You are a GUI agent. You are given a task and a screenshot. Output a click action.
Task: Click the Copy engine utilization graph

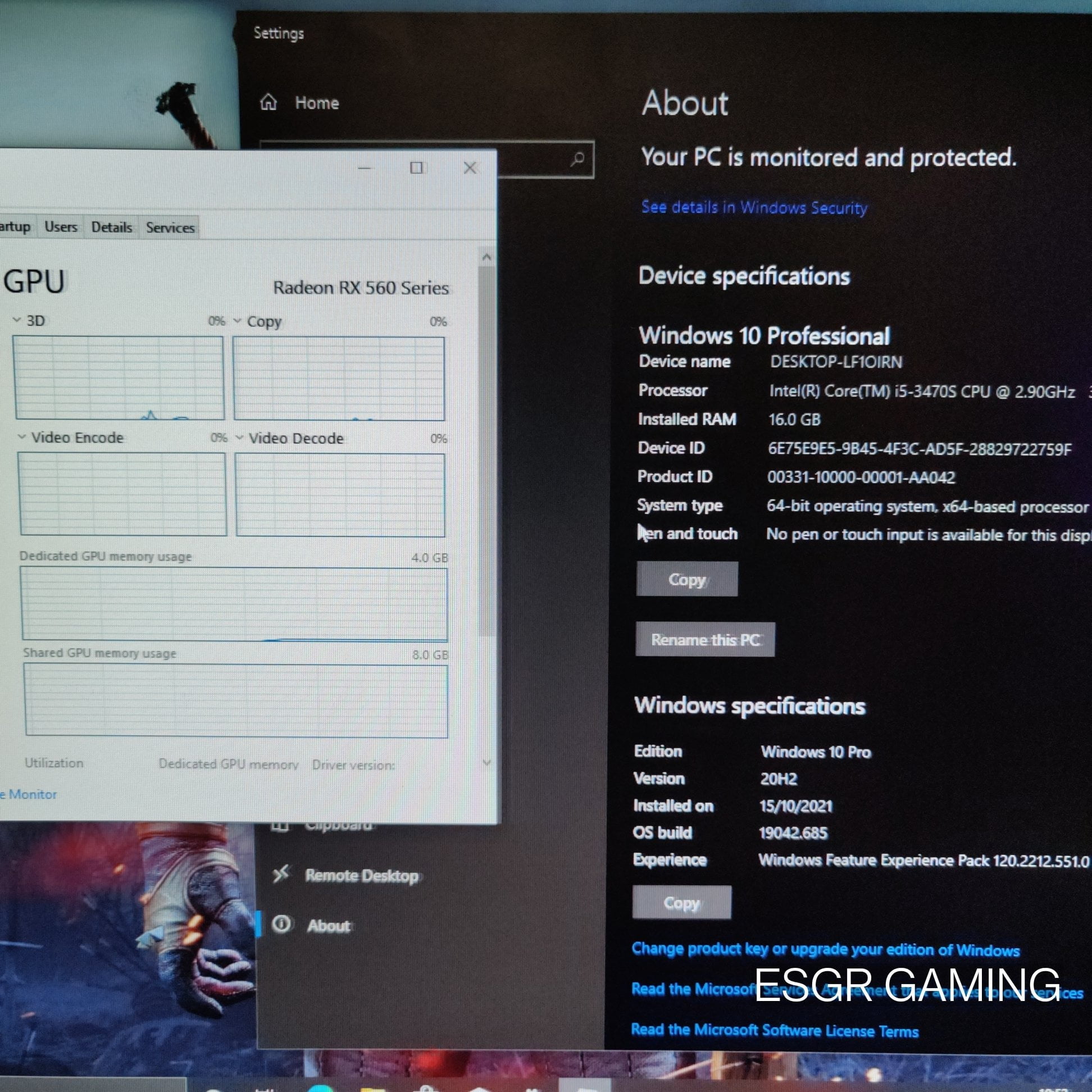point(339,379)
